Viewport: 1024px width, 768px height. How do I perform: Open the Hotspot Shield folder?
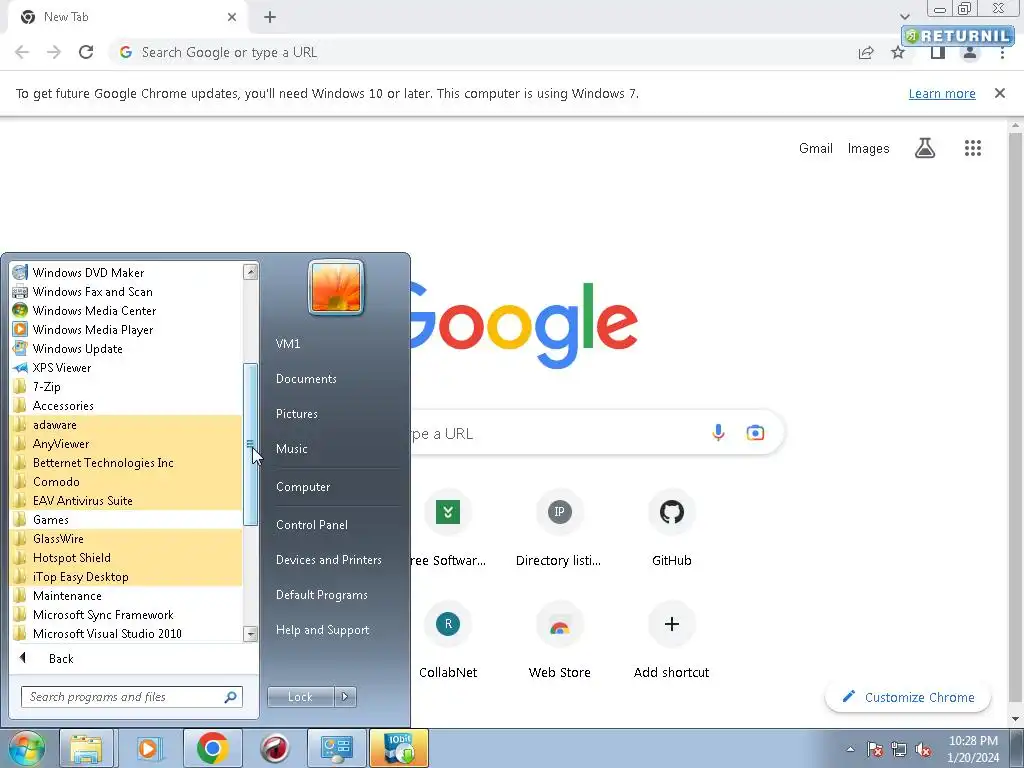tap(126, 557)
